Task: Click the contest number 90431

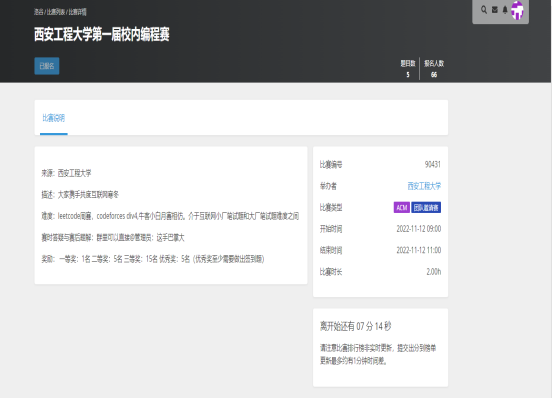Action: point(433,164)
